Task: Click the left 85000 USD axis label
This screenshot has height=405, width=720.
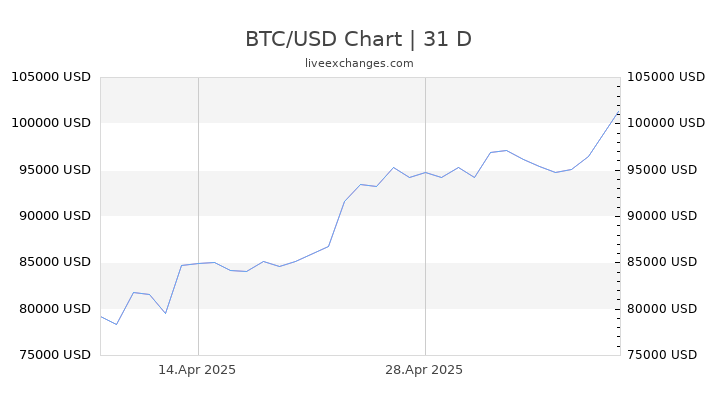Action: tap(55, 262)
